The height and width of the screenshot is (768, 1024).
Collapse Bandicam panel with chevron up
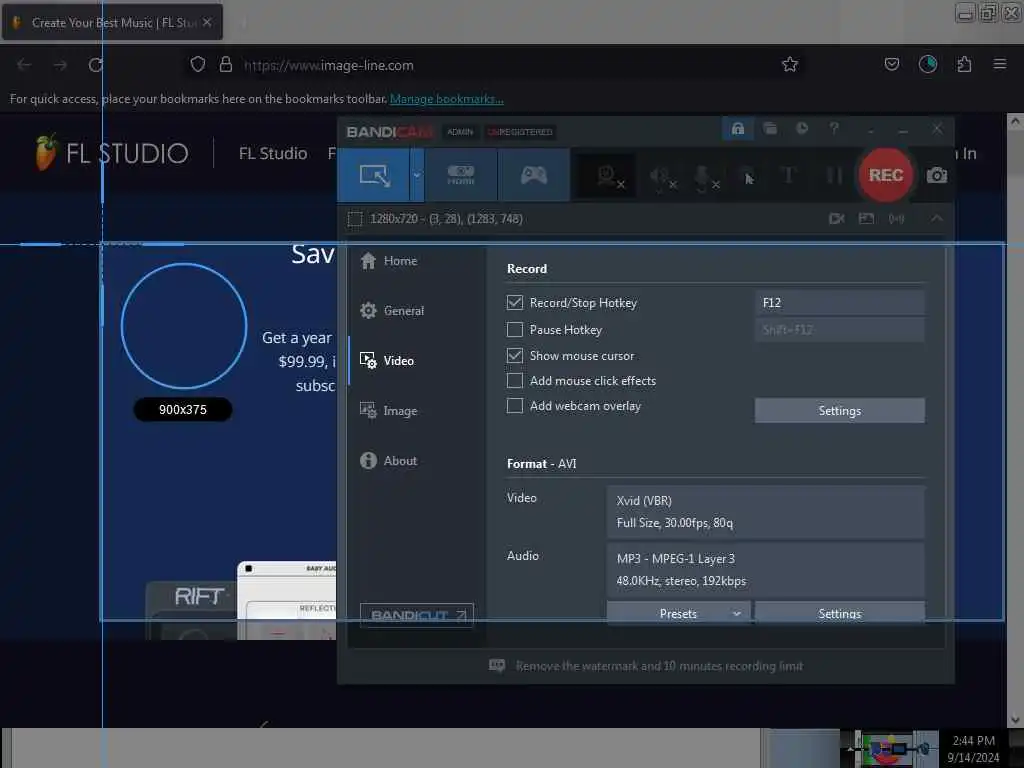tap(936, 218)
